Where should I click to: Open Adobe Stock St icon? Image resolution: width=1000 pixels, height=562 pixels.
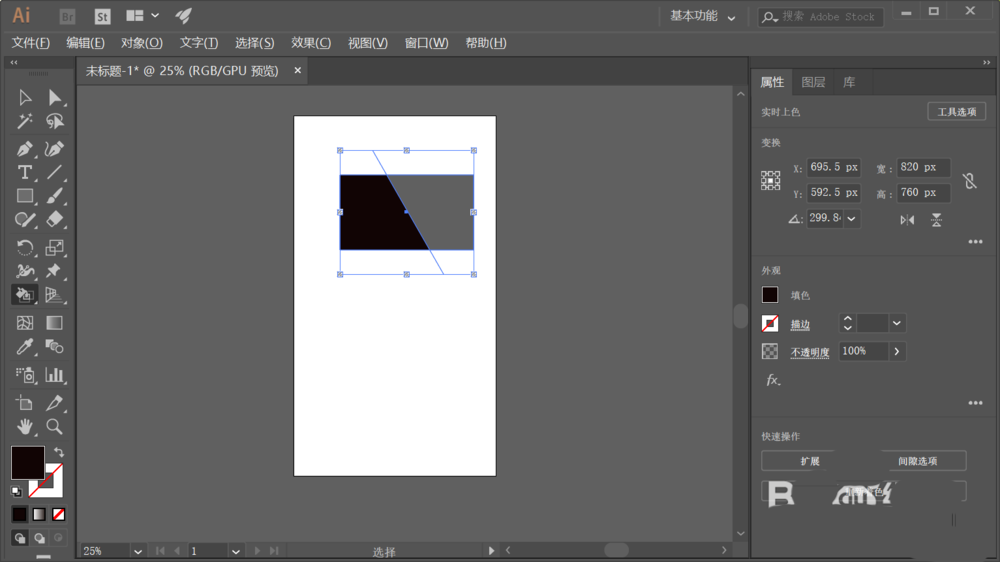102,17
